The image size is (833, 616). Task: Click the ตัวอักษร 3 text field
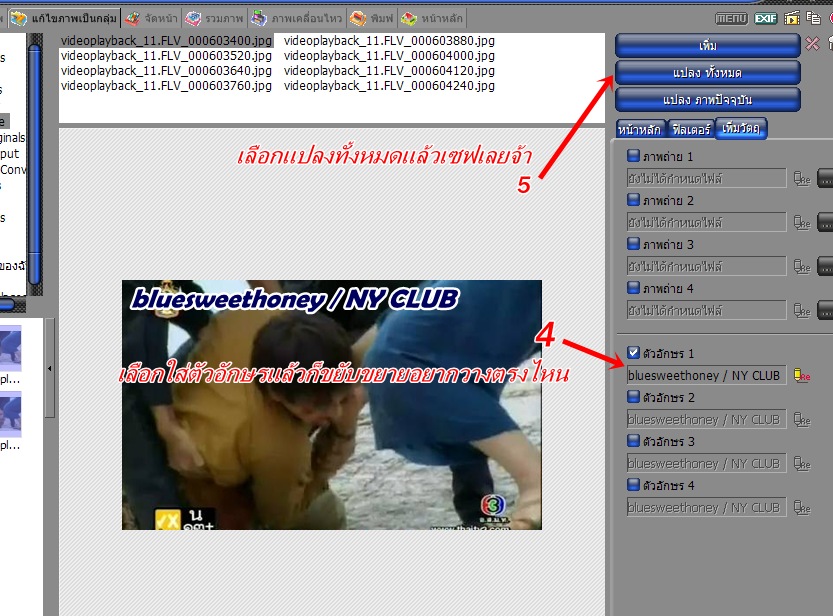(x=706, y=464)
